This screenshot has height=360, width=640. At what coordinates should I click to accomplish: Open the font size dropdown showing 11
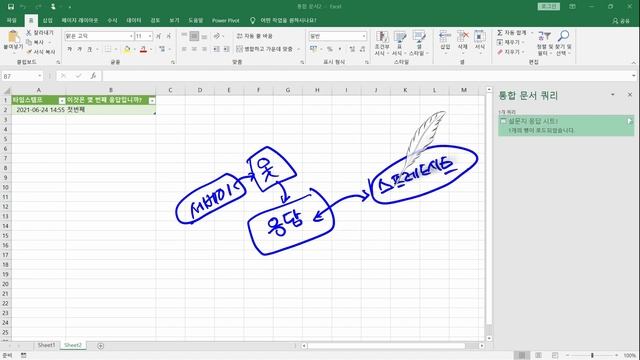(150, 36)
